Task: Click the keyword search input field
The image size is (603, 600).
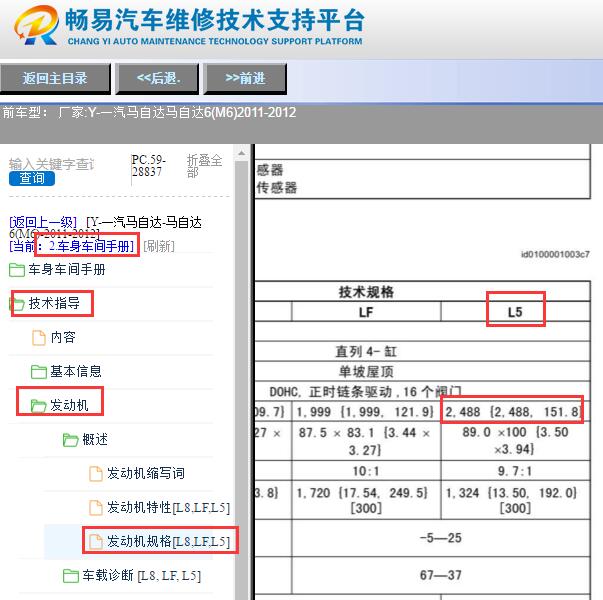Action: click(51, 164)
